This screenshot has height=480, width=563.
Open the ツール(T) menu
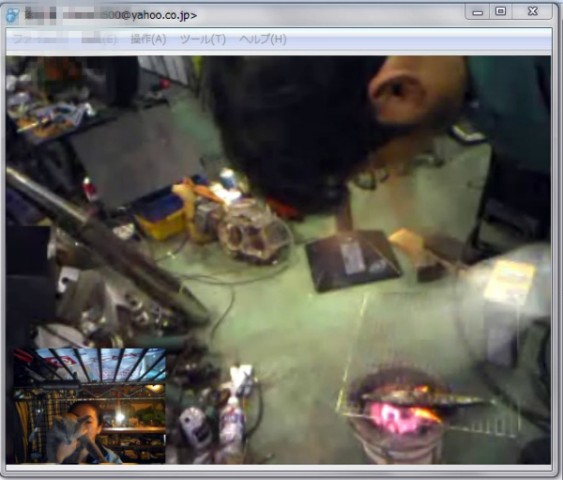[203, 39]
